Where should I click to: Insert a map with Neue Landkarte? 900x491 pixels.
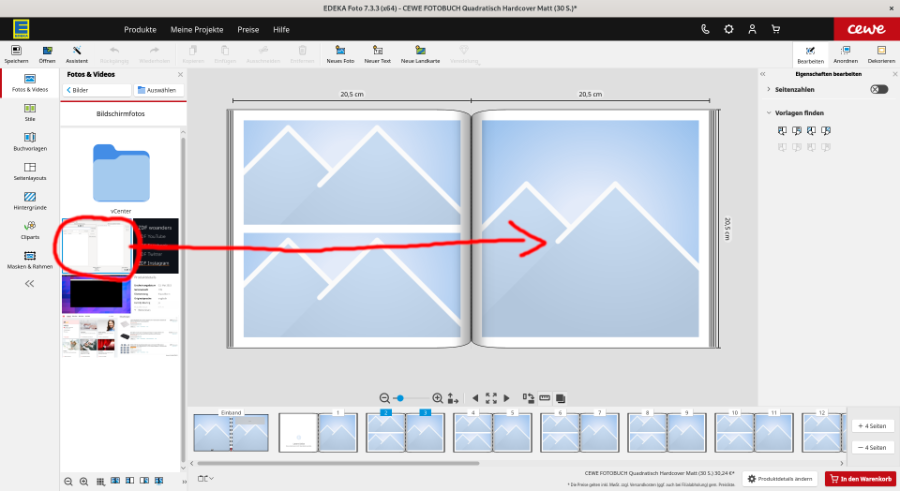(420, 53)
